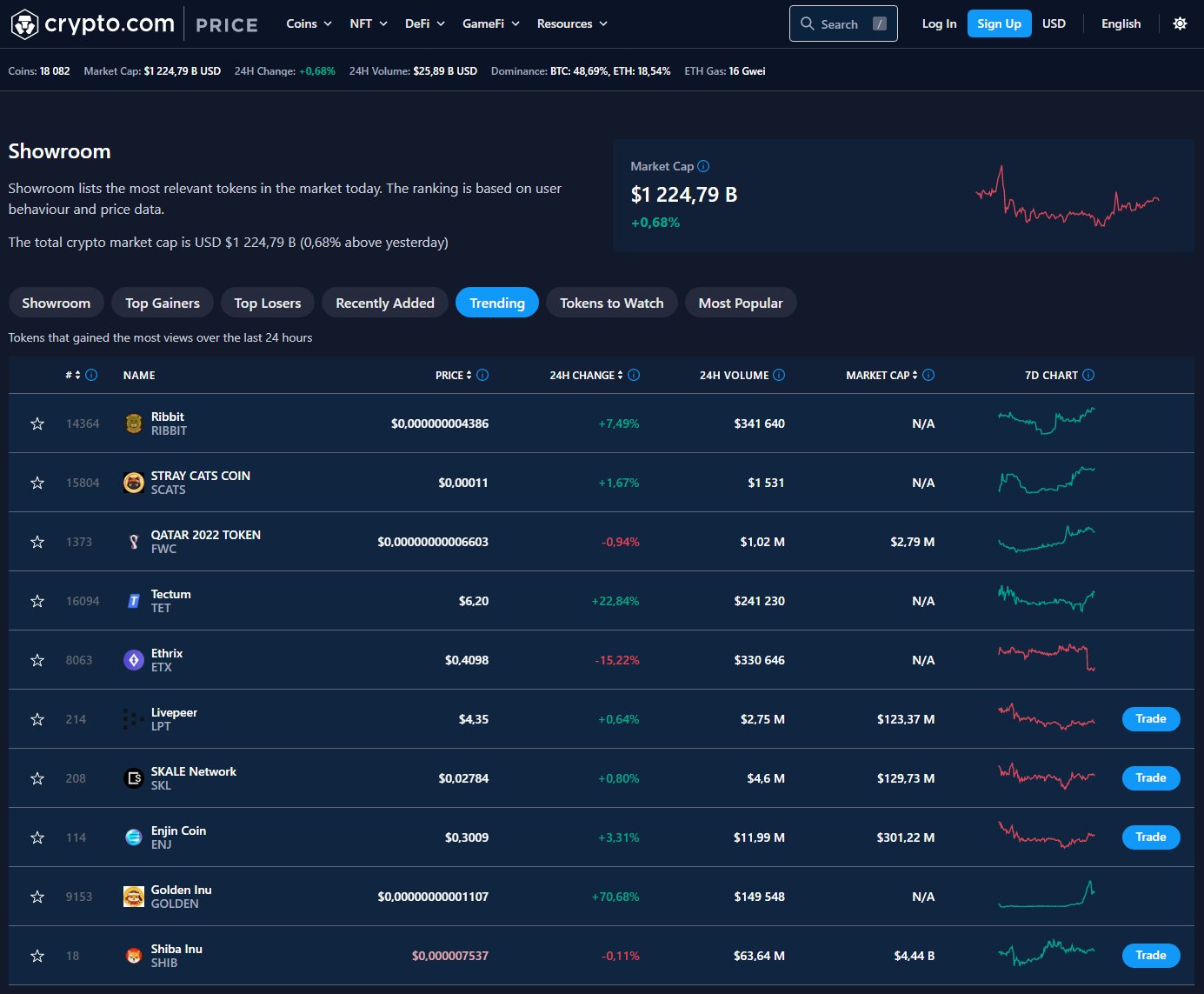Toggle the star next to Livepeer

(37, 718)
